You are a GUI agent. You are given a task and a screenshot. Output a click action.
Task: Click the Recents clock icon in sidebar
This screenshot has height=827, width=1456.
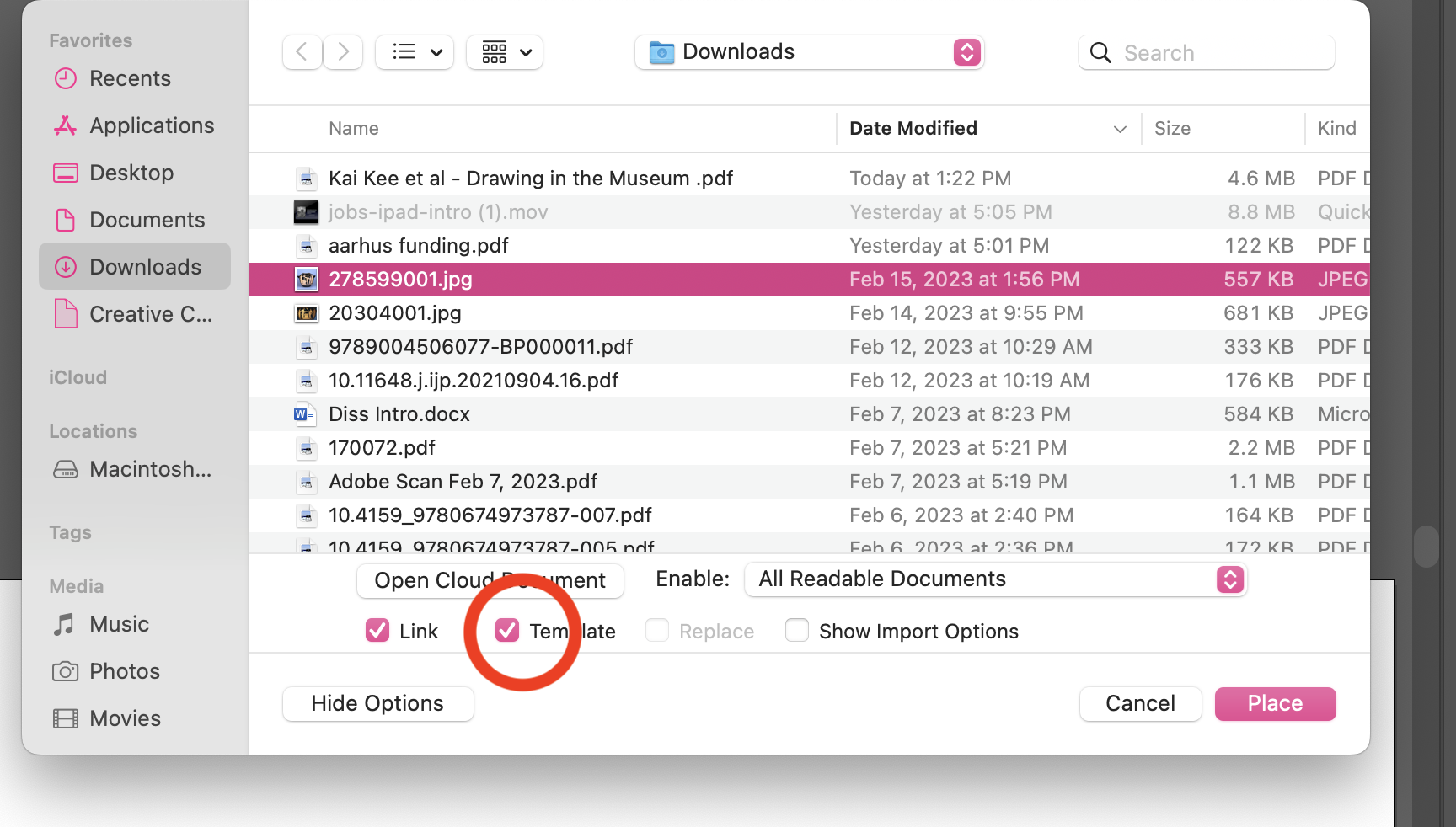coord(66,78)
